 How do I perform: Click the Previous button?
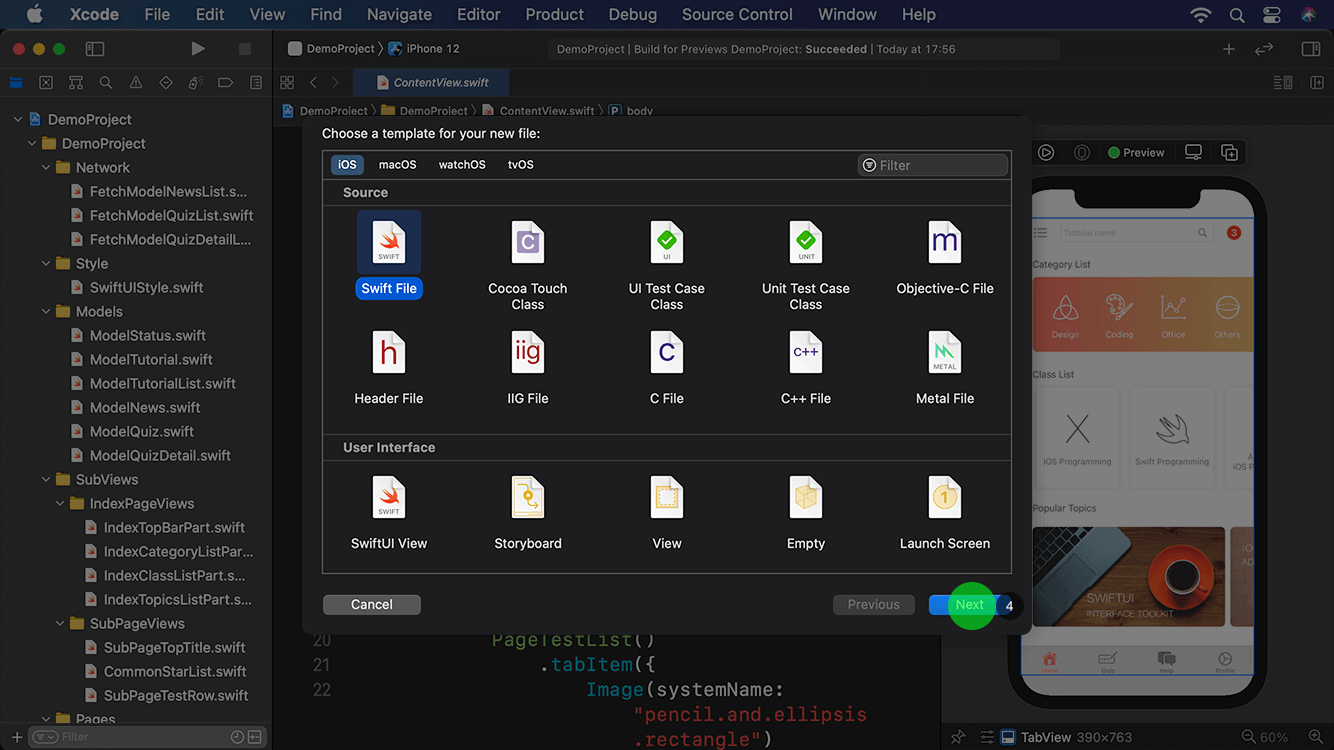click(874, 604)
